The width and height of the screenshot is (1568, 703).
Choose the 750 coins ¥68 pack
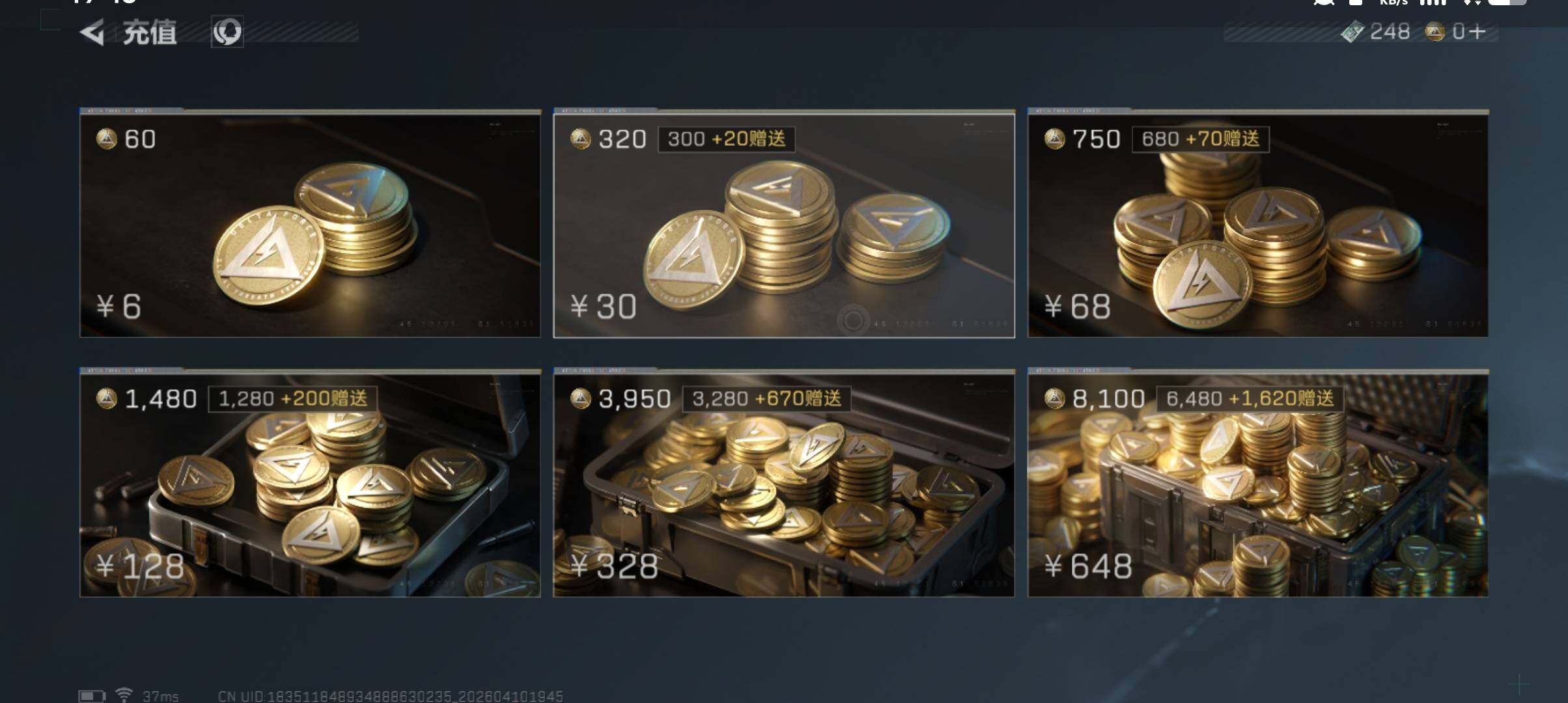pyautogui.click(x=1258, y=223)
